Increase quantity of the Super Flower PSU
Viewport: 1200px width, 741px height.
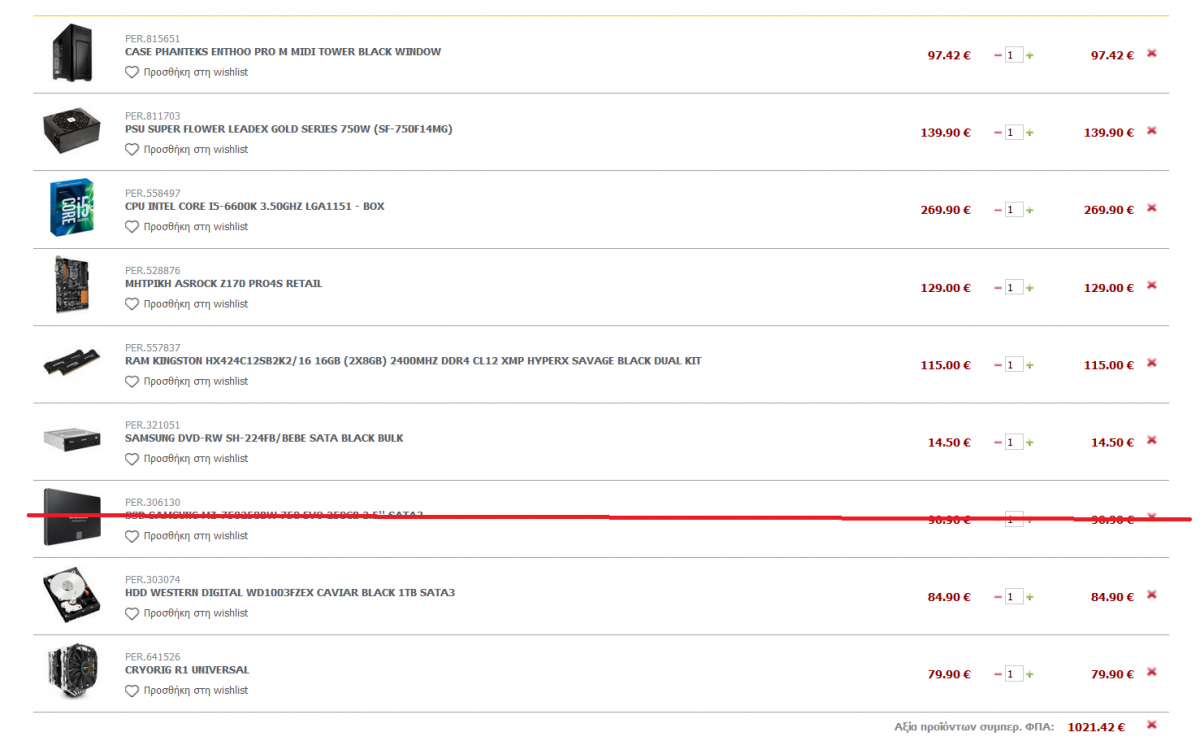click(x=1030, y=133)
